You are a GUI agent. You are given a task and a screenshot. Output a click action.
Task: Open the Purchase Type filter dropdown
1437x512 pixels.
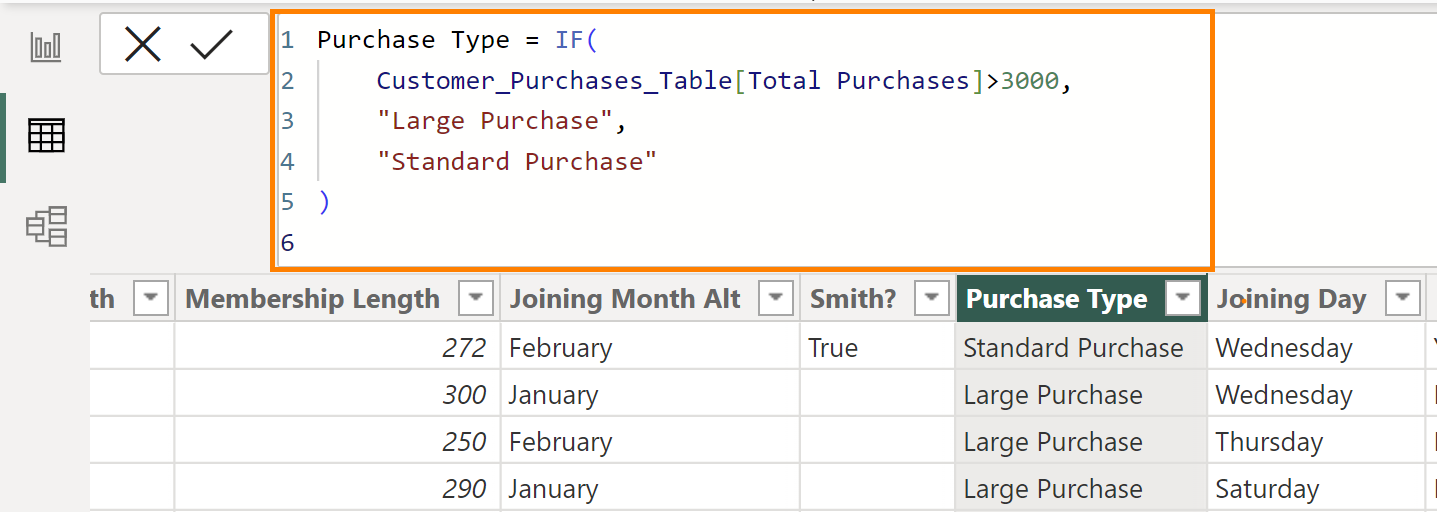[x=1183, y=298]
